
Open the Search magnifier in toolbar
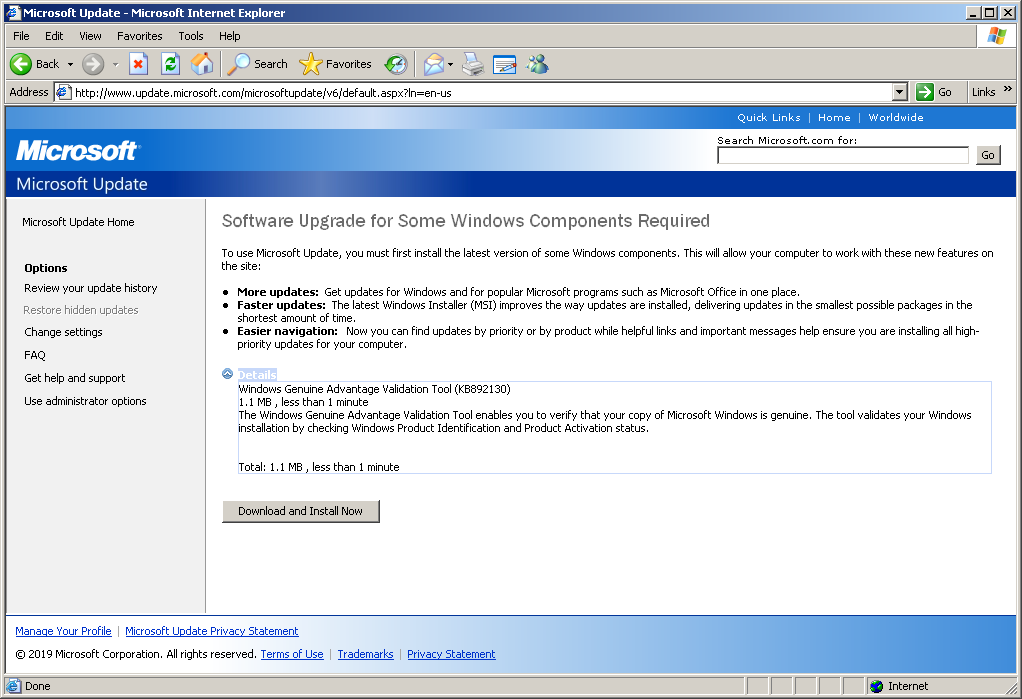[x=239, y=64]
